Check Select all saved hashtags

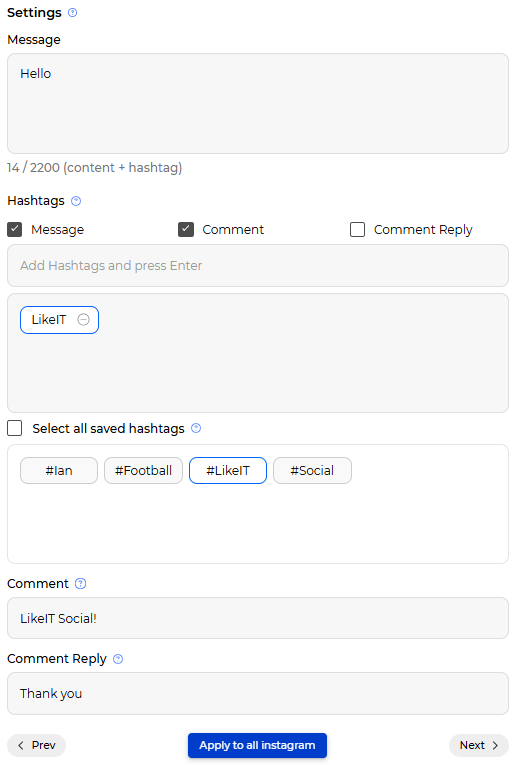15,428
